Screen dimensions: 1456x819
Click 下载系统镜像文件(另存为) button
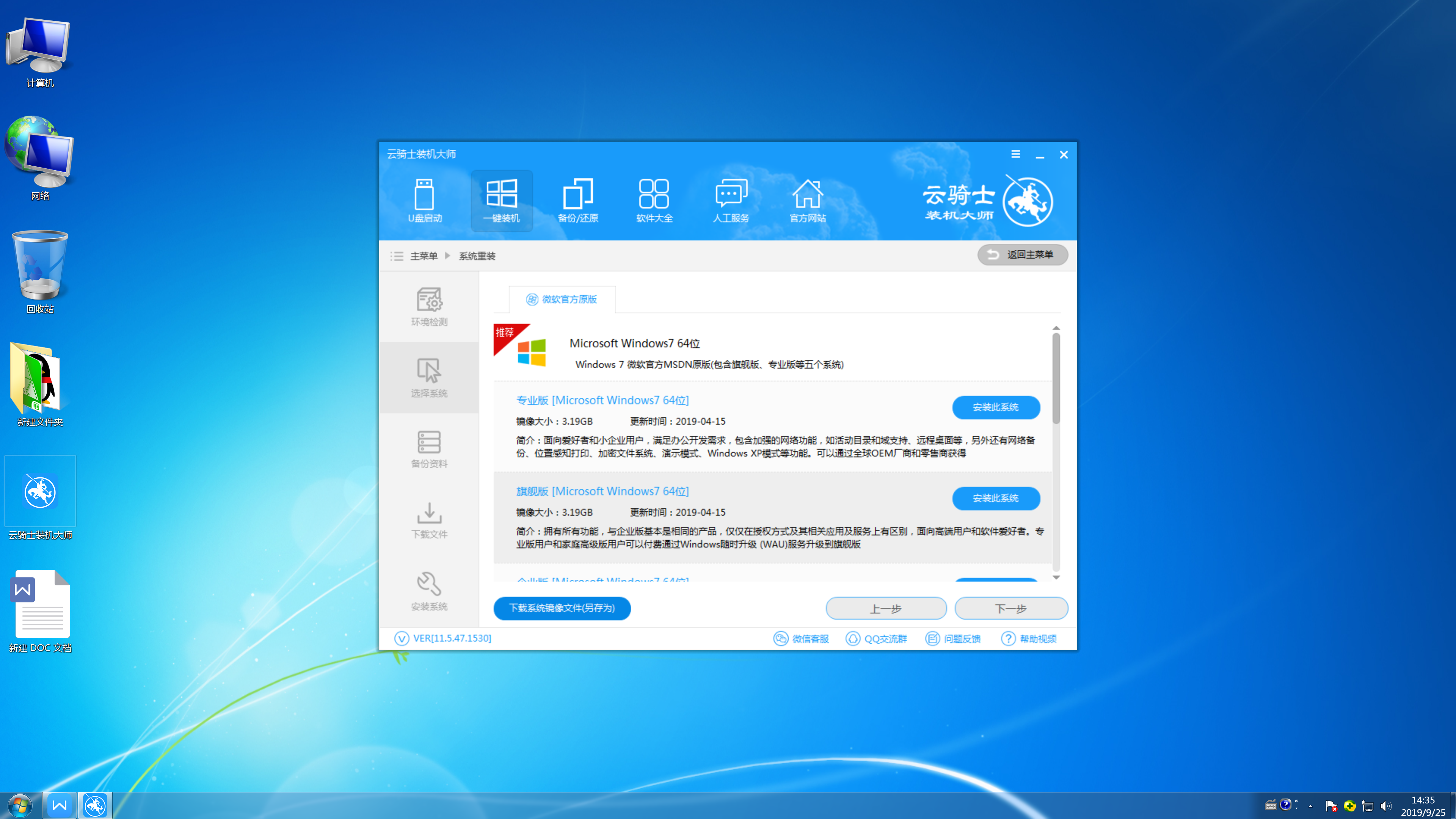562,608
